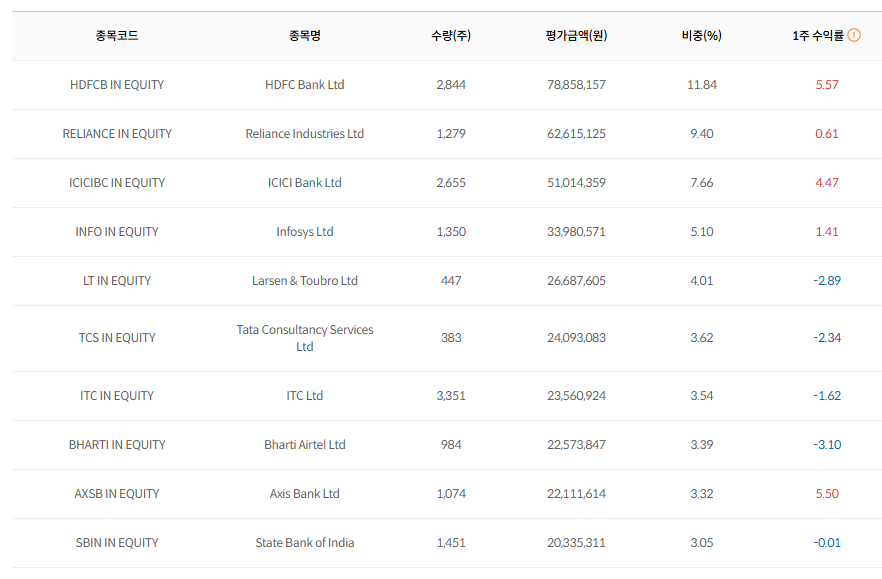Viewport: 882px width, 579px height.
Task: Click the Tata Consultancy Services Ltd name
Action: pyautogui.click(x=305, y=338)
